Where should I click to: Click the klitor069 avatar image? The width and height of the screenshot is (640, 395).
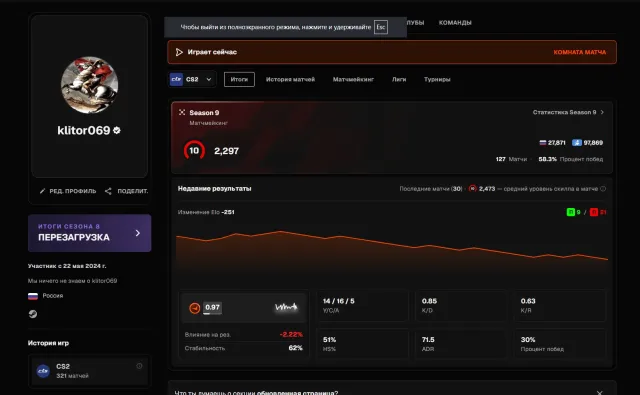tap(89, 85)
